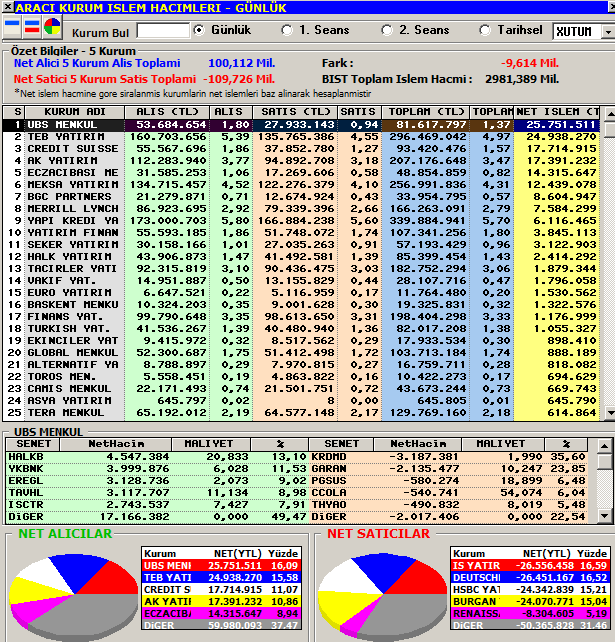The height and width of the screenshot is (642, 615).
Task: Open the XUTUM dropdown arrow
Action: tap(608, 32)
